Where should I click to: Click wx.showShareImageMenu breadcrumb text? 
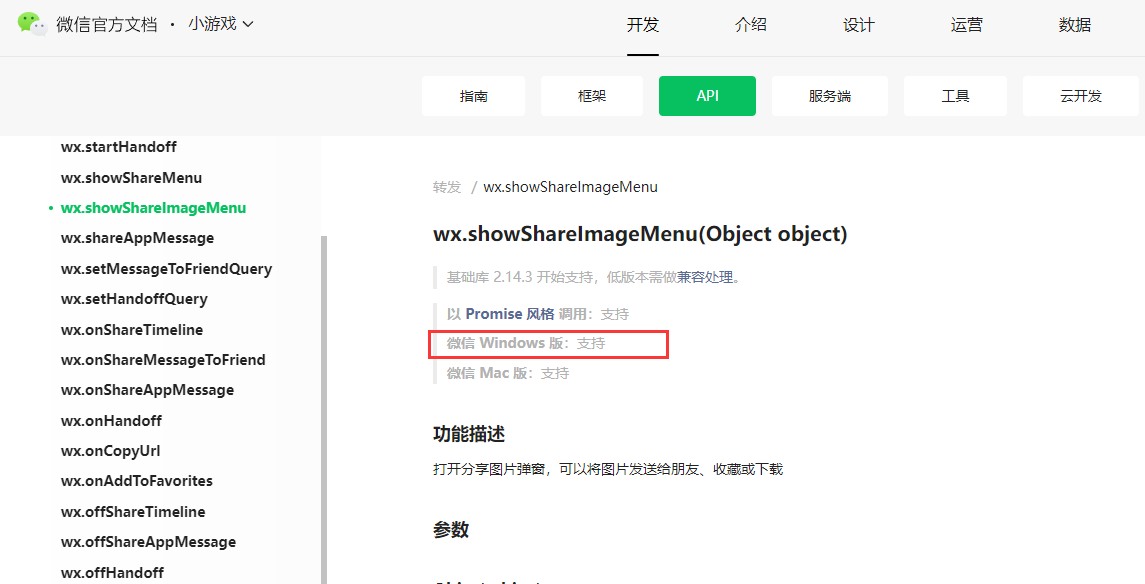[570, 187]
